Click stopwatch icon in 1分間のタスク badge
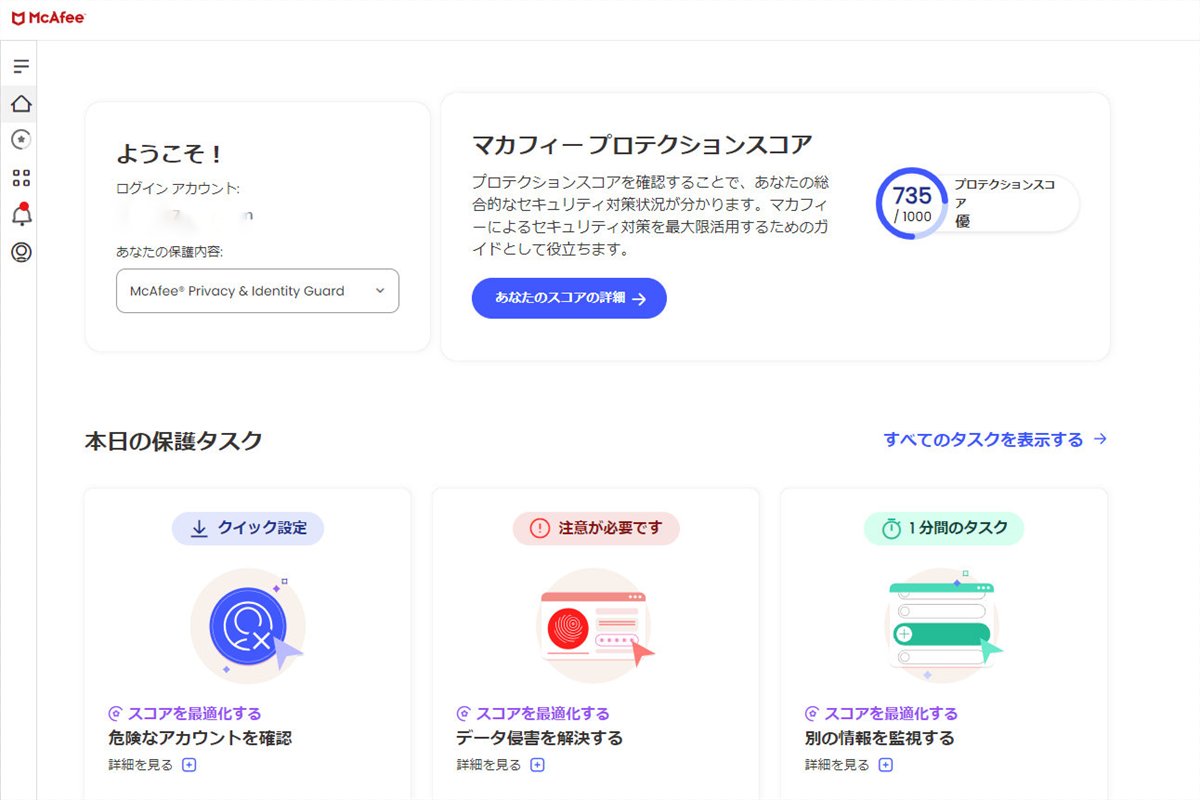The image size is (1200, 800). (x=891, y=529)
